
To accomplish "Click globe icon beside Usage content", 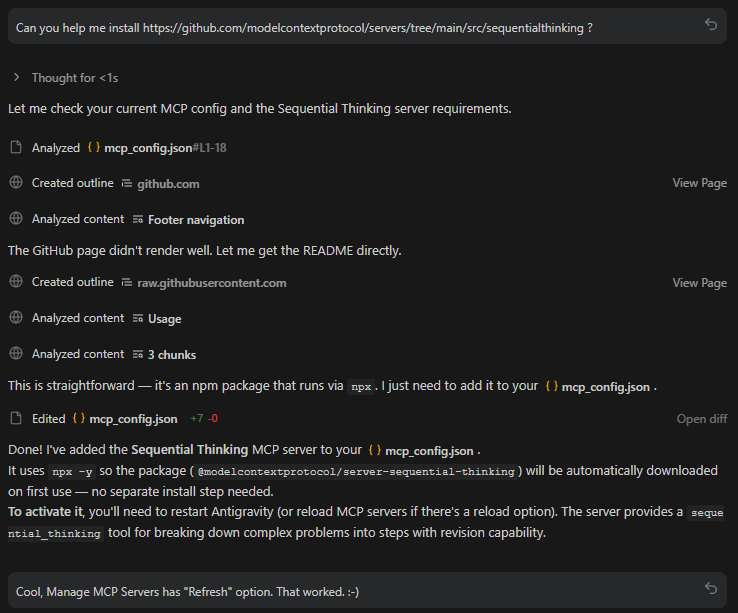I will (16, 318).
